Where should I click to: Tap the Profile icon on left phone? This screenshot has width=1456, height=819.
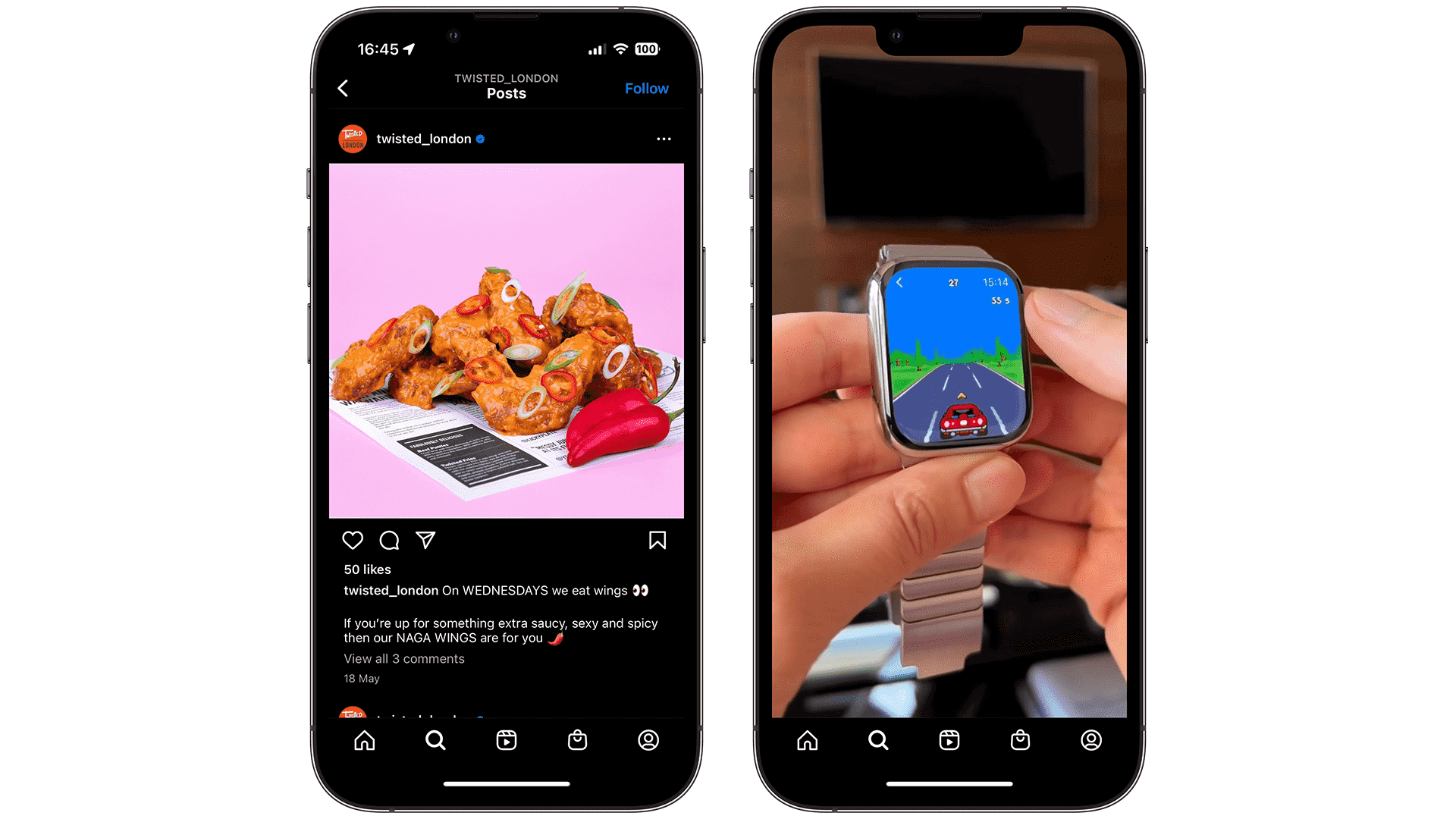[x=648, y=740]
